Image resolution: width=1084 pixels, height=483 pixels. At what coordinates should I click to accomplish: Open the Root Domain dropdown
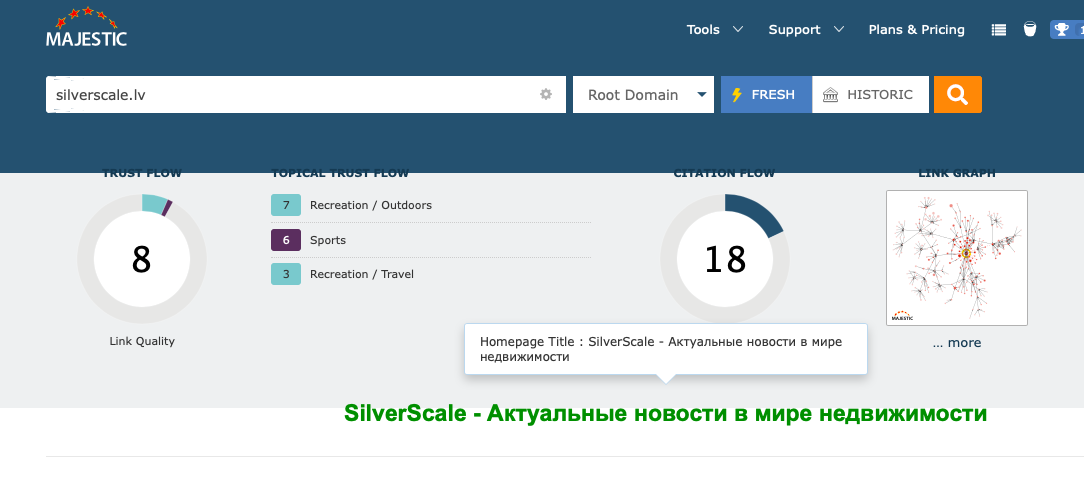(644, 94)
